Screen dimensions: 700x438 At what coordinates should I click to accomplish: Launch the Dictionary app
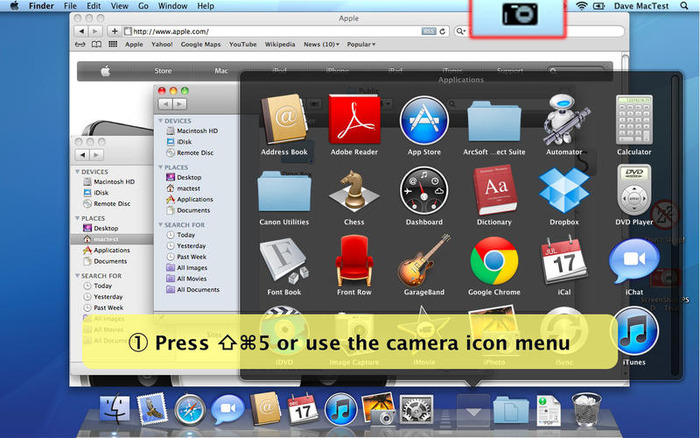(494, 191)
